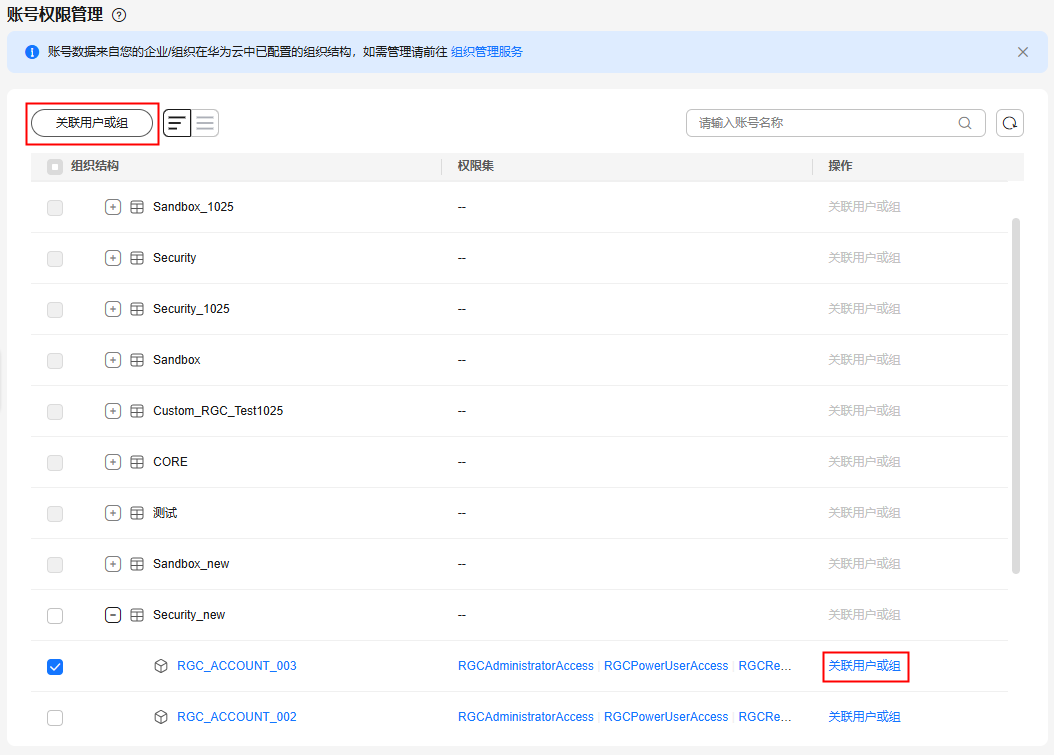The height and width of the screenshot is (755, 1054).
Task: Uncheck the RGC_ACCOUNT_003 checkbox
Action: point(55,667)
